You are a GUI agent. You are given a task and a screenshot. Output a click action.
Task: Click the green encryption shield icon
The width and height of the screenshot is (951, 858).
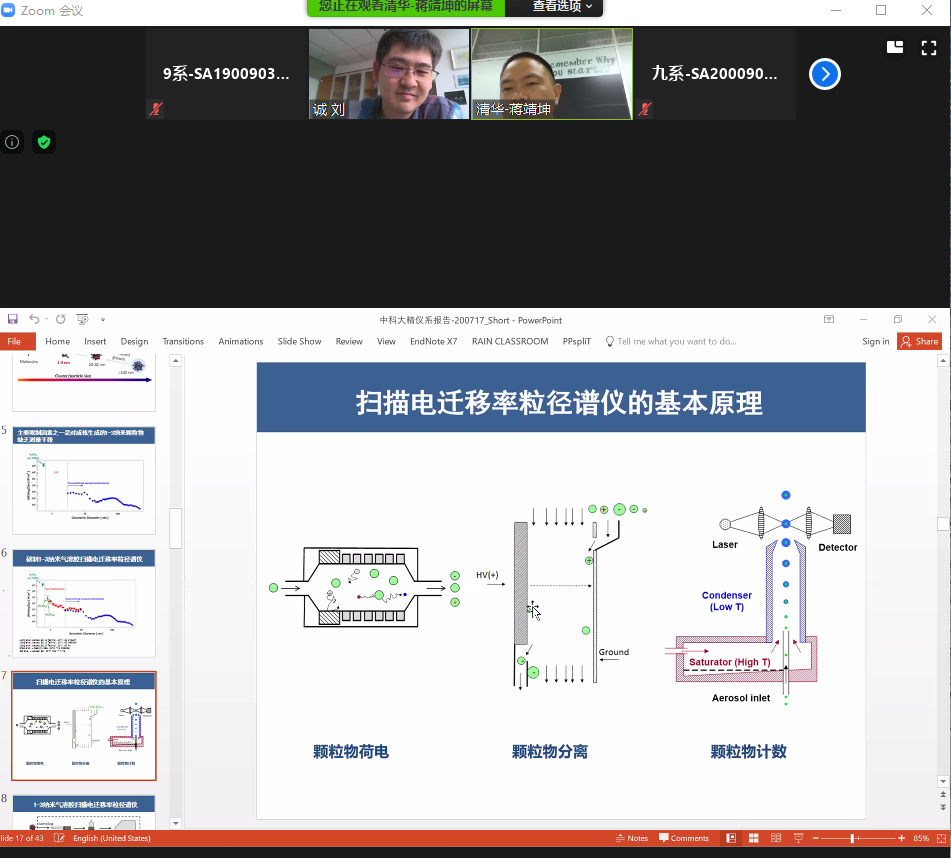43,142
